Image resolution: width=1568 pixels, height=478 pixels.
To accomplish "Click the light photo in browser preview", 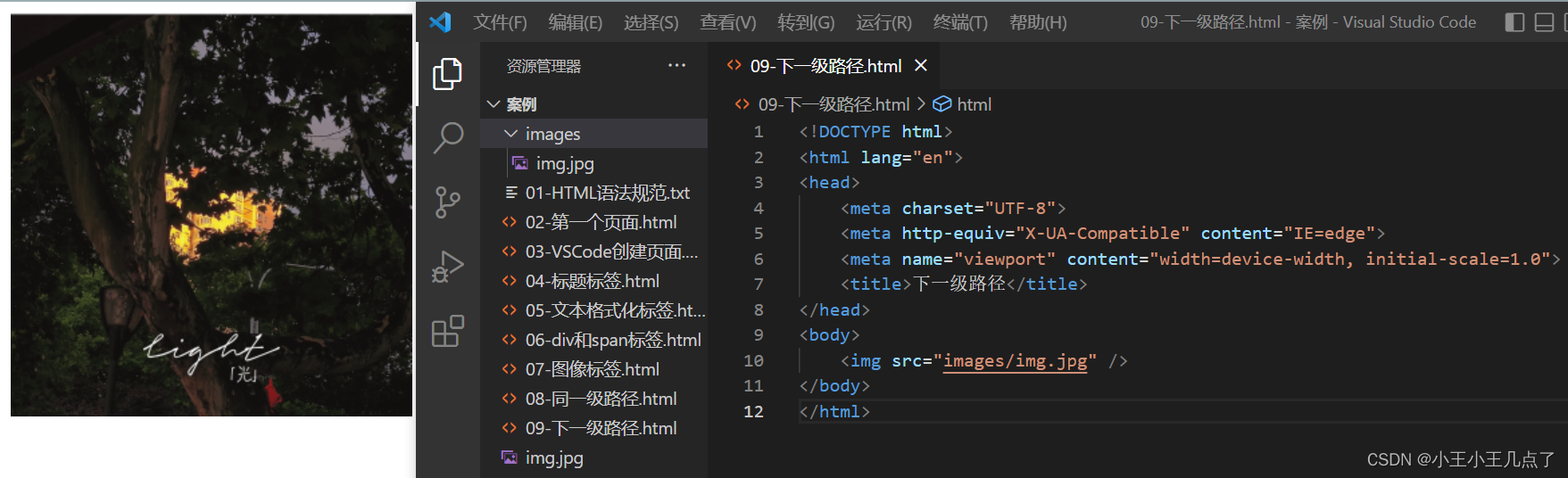I will [x=212, y=215].
